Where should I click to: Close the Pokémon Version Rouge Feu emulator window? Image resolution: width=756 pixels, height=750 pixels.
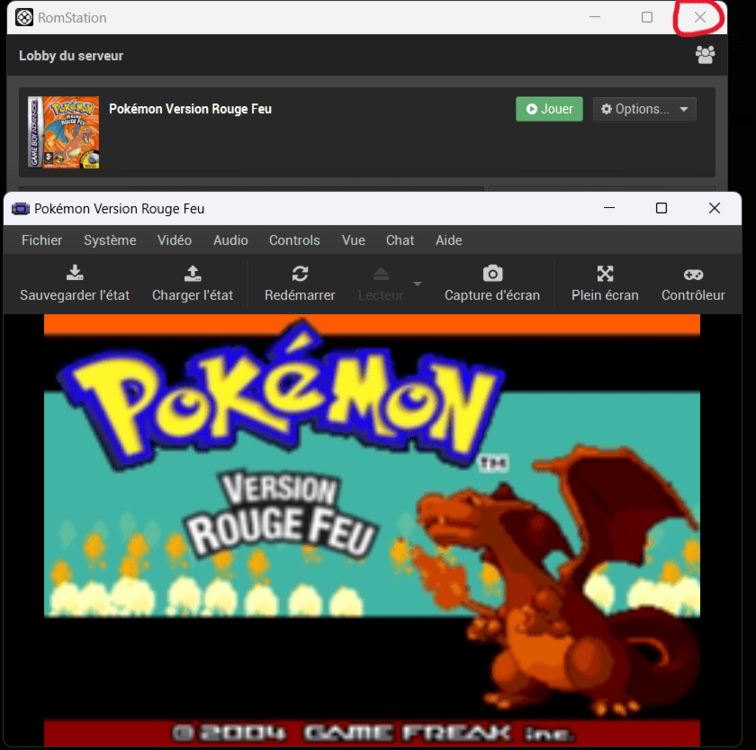715,208
